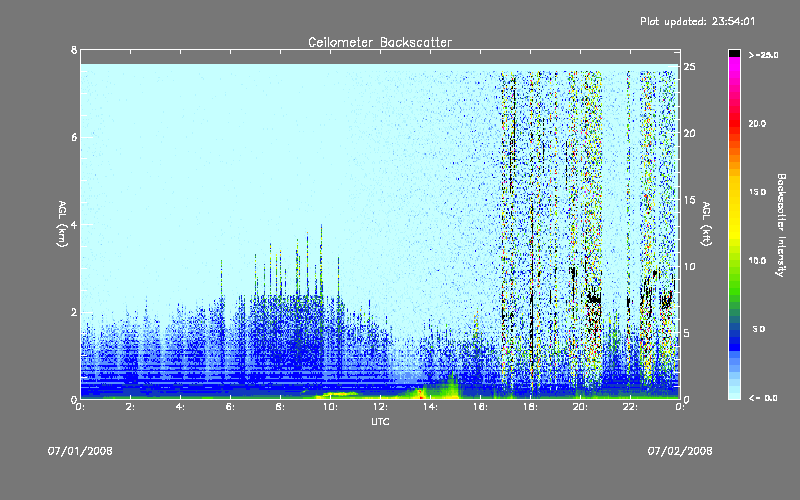
Task: Click the "15" tick on kft axis
Action: (x=689, y=200)
